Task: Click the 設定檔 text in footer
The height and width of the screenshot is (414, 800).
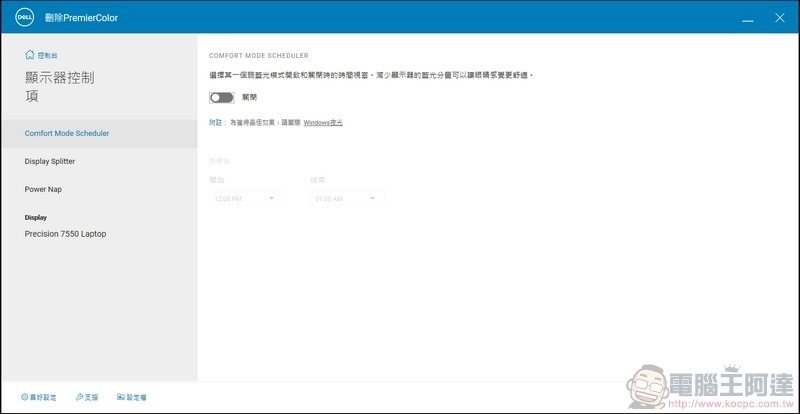Action: click(x=137, y=397)
